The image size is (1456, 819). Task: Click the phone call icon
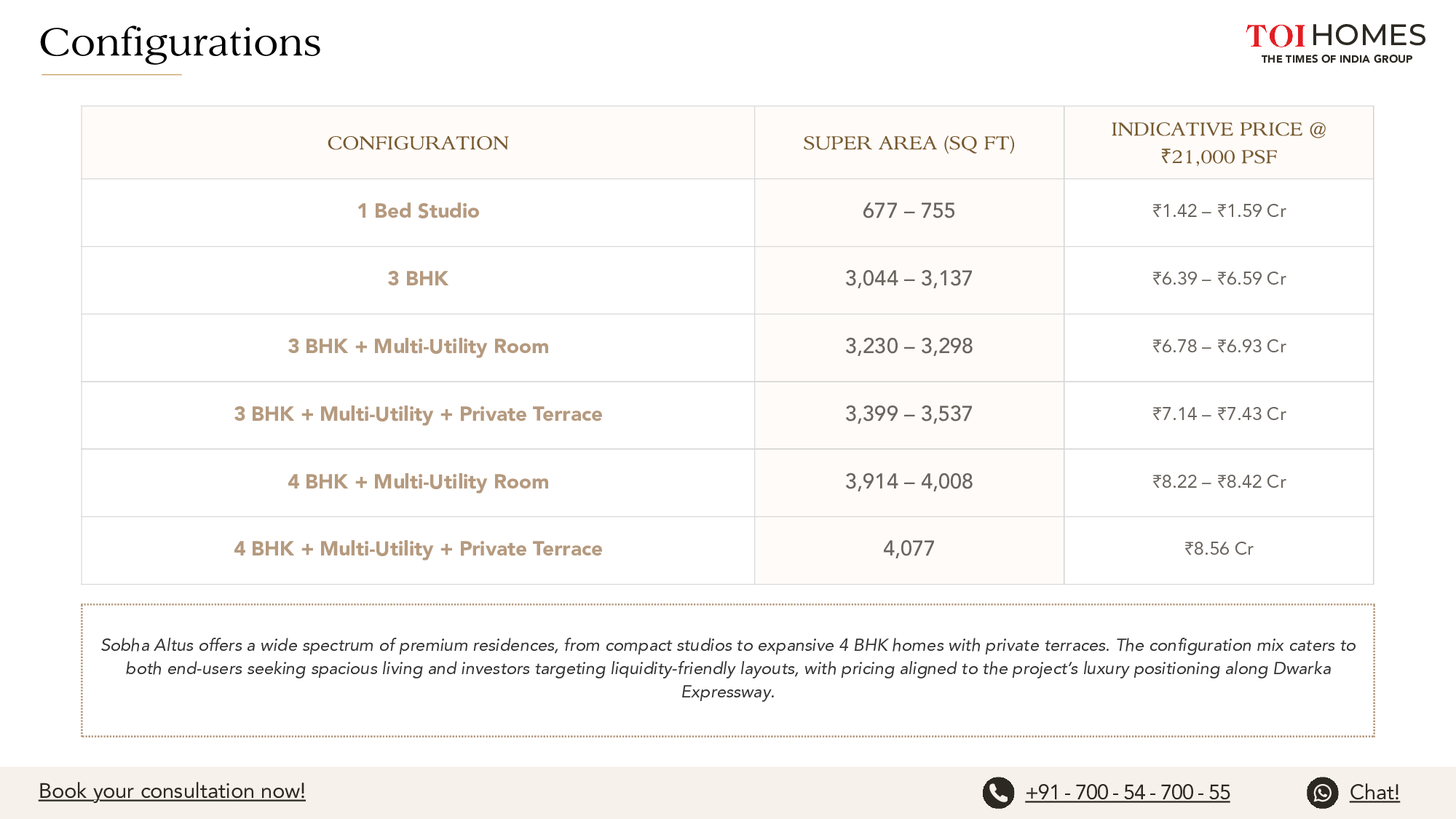point(998,793)
